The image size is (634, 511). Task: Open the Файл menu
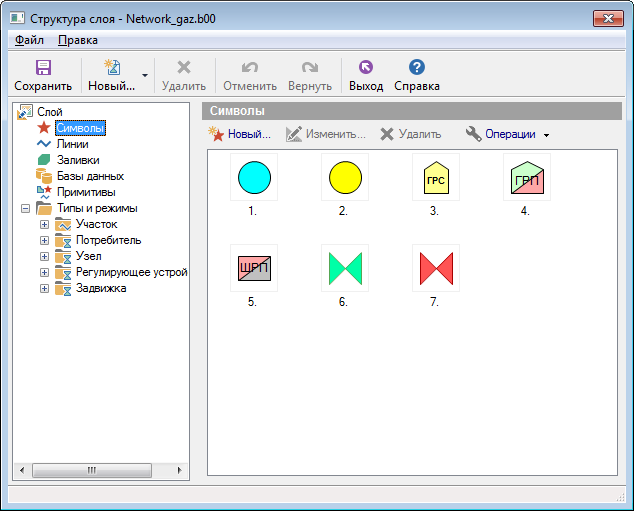[x=29, y=40]
